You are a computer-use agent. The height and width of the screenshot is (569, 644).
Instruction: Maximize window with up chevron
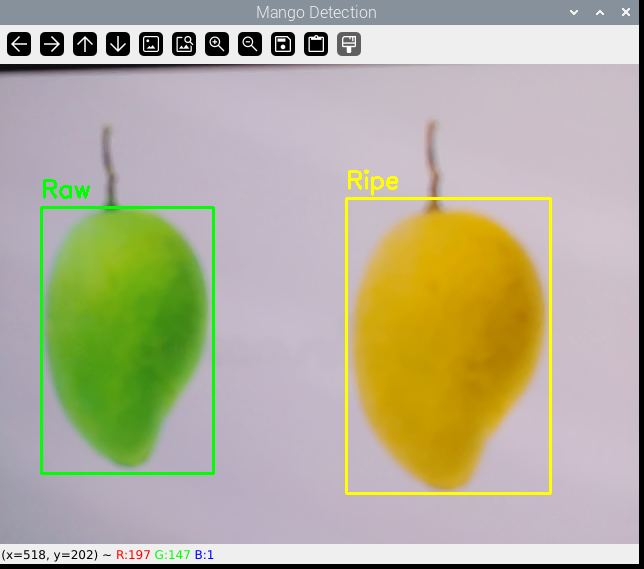600,12
